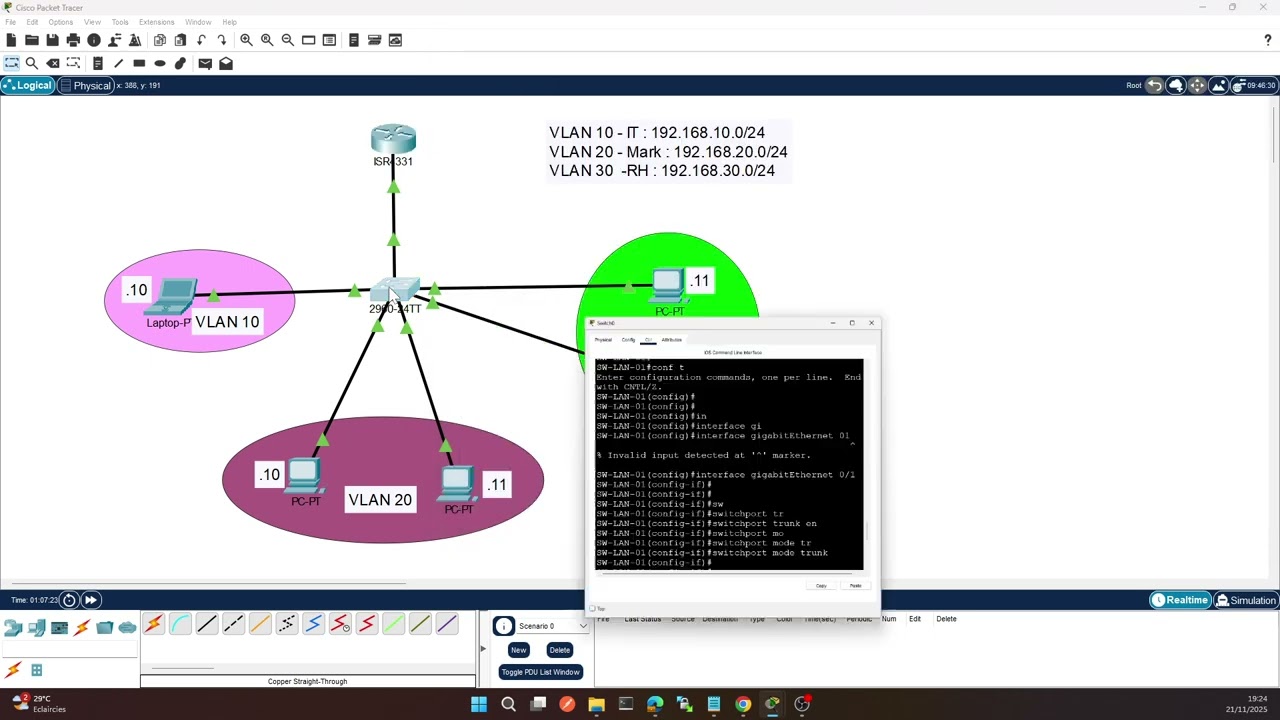
Task: Click the Add Simple PDU closed envelope
Action: [x=205, y=63]
